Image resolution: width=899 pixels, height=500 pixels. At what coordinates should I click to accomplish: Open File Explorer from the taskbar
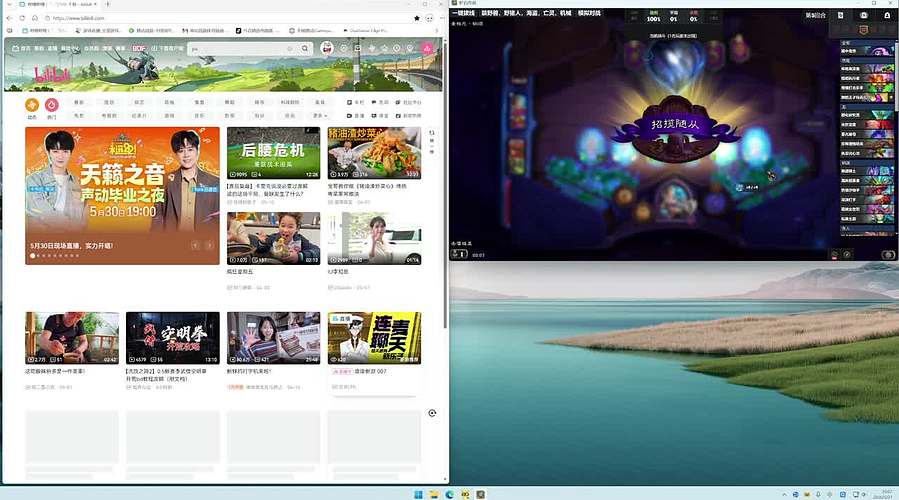434,494
